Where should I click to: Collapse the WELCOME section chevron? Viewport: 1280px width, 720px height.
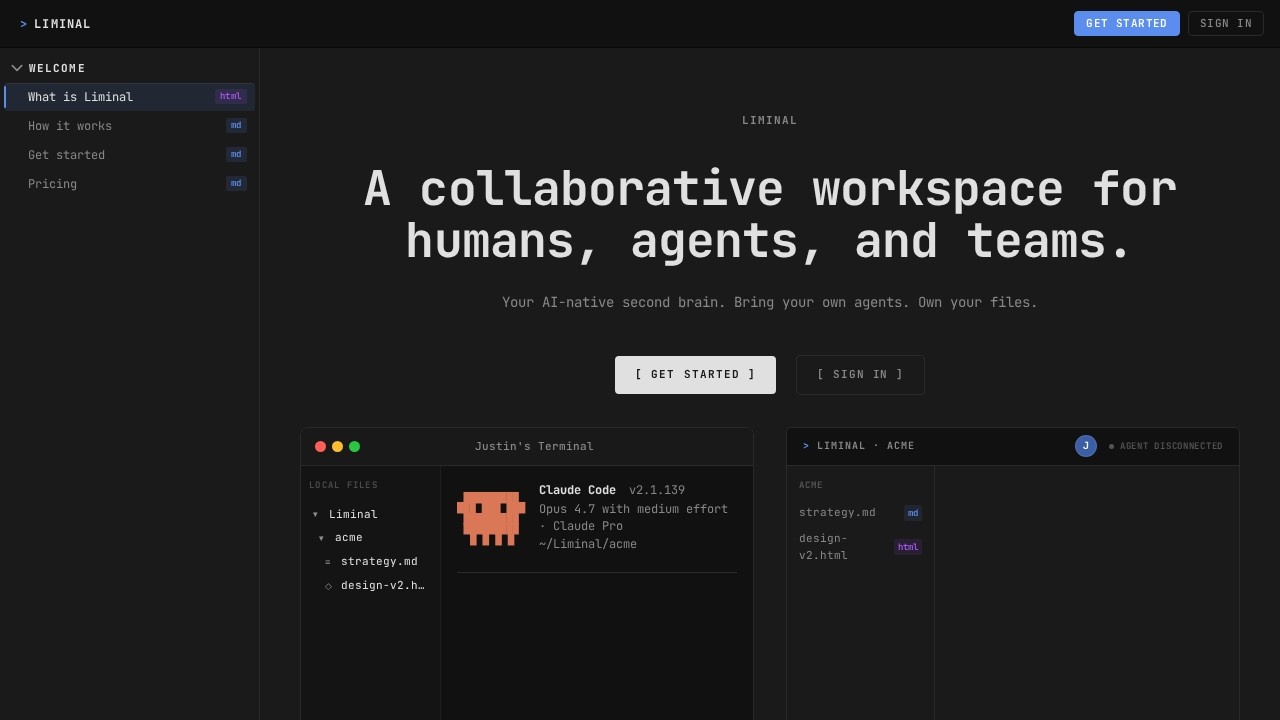pyautogui.click(x=17, y=68)
